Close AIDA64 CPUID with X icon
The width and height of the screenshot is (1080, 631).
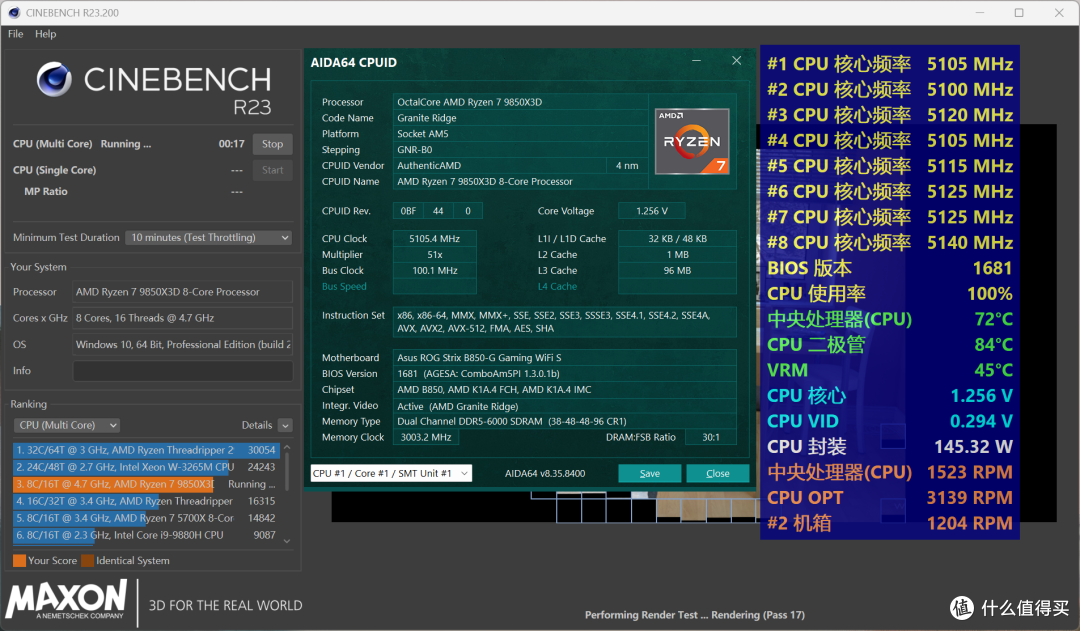pos(736,61)
